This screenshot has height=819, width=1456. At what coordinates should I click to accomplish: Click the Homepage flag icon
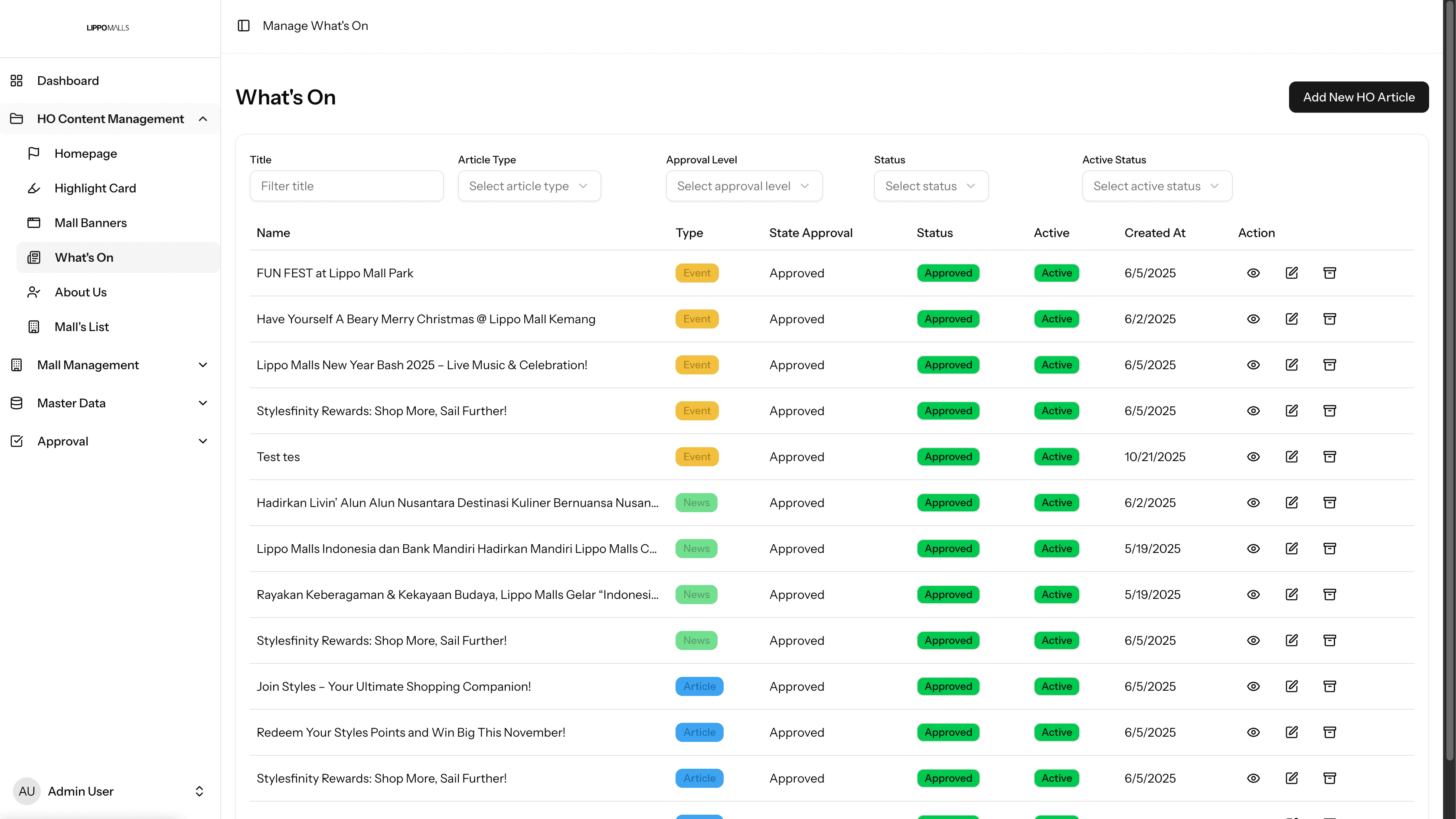point(34,154)
